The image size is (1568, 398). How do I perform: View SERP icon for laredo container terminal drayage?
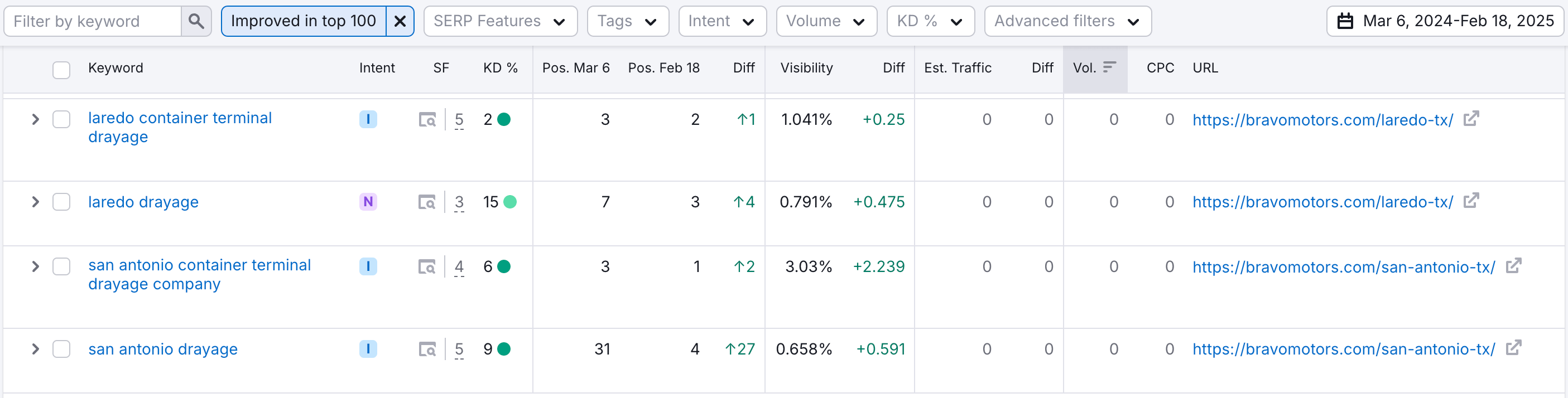(427, 120)
